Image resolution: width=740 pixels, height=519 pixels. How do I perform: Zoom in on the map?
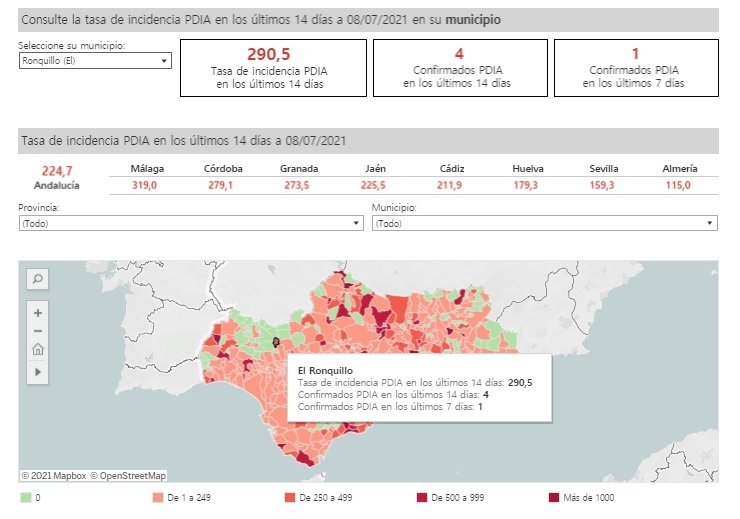[x=37, y=313]
